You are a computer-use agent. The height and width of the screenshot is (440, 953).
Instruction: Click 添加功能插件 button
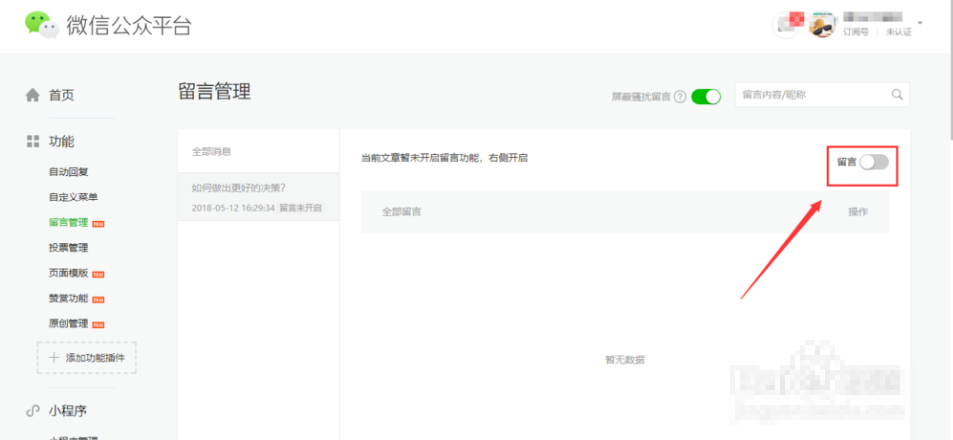tap(87, 357)
